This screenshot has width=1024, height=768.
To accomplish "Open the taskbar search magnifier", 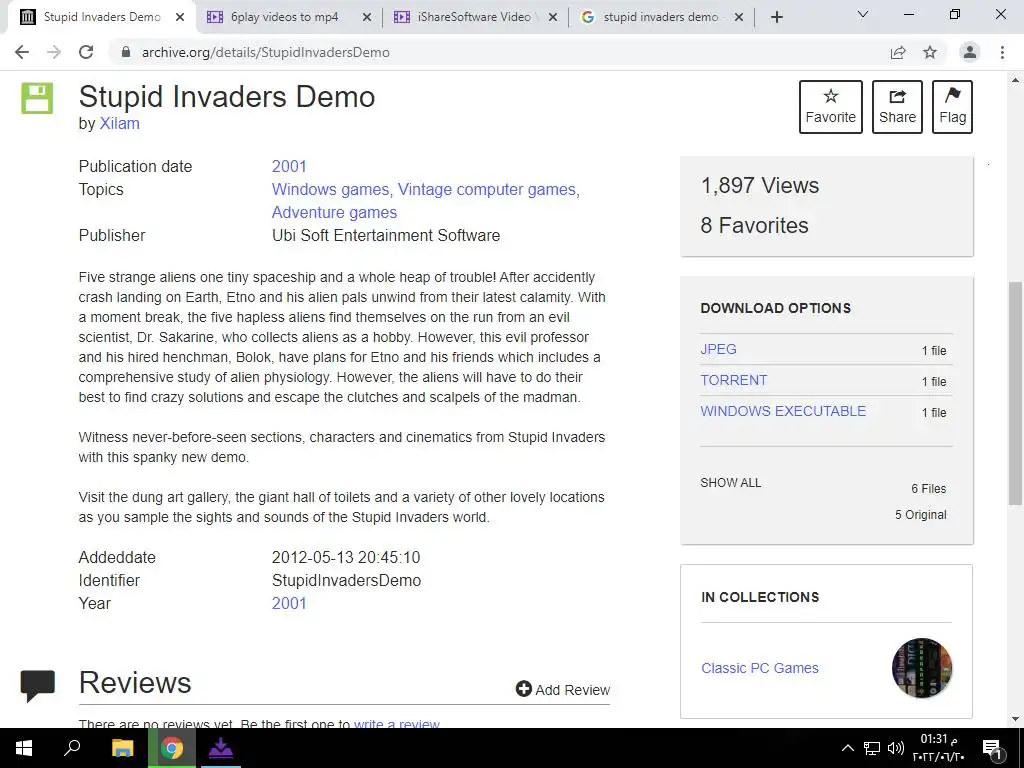I will [72, 748].
